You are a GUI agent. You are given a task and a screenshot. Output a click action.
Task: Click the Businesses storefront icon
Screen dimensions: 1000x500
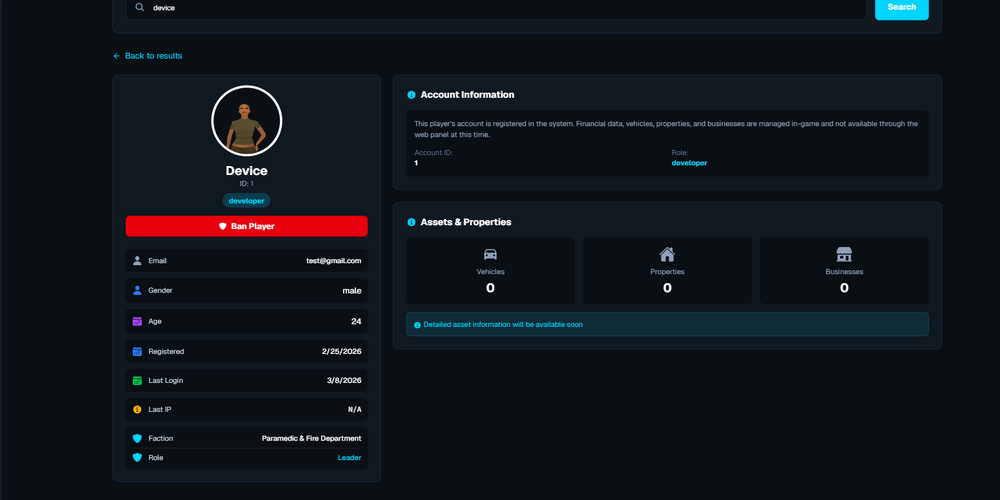click(844, 254)
